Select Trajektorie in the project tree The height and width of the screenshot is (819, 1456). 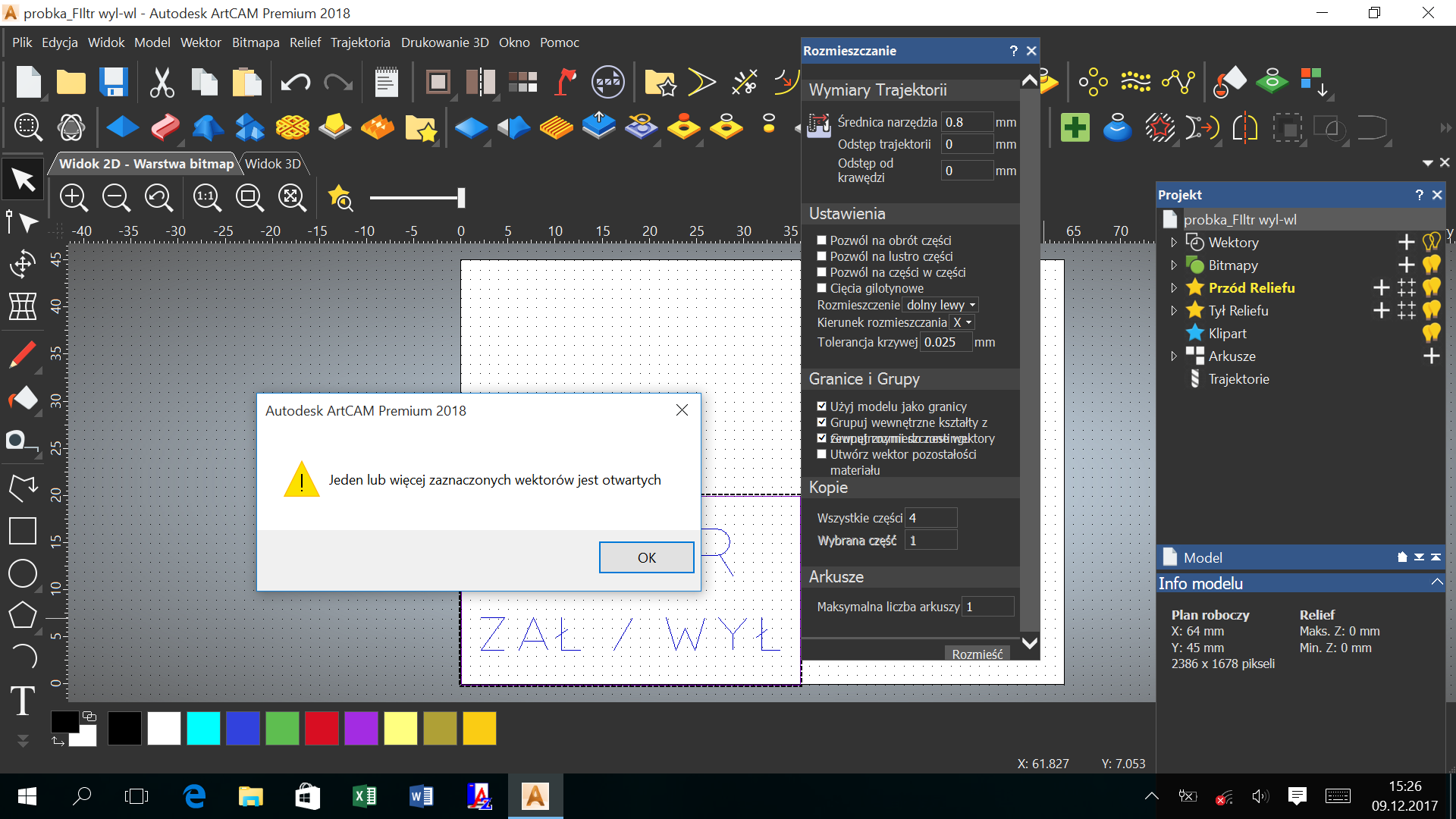pyautogui.click(x=1238, y=379)
